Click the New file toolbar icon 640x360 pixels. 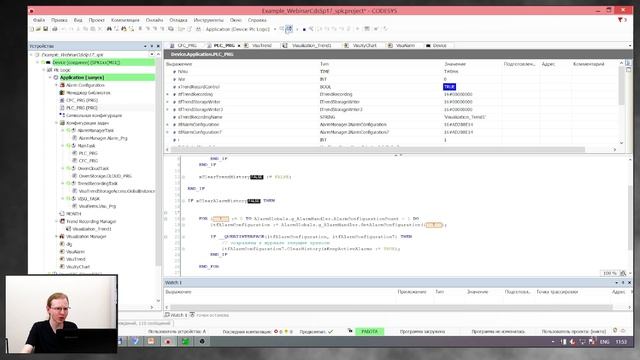32,29
